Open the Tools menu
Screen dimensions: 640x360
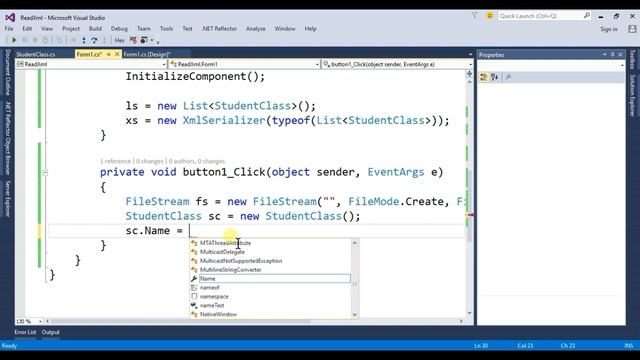click(167, 29)
